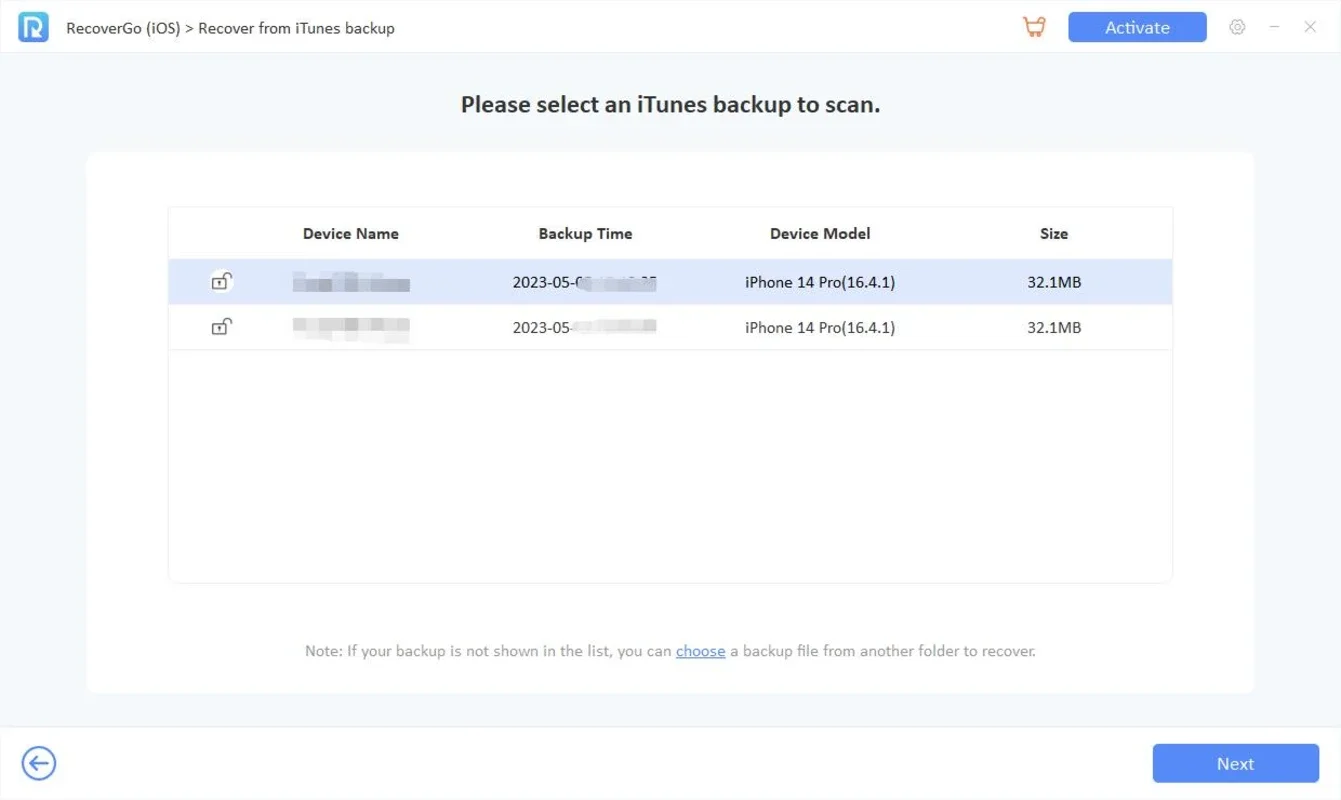
Task: Select the Device Name column header
Action: (351, 234)
